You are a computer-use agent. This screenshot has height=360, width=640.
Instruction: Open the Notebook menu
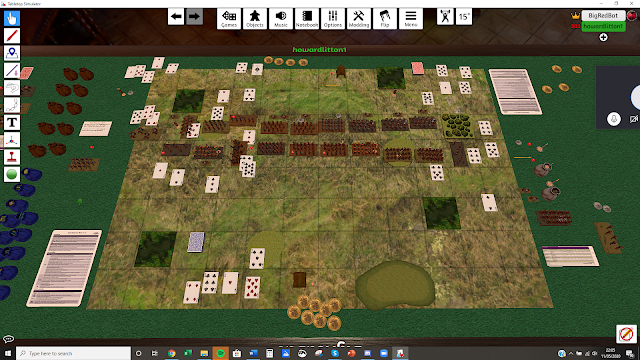pos(307,18)
